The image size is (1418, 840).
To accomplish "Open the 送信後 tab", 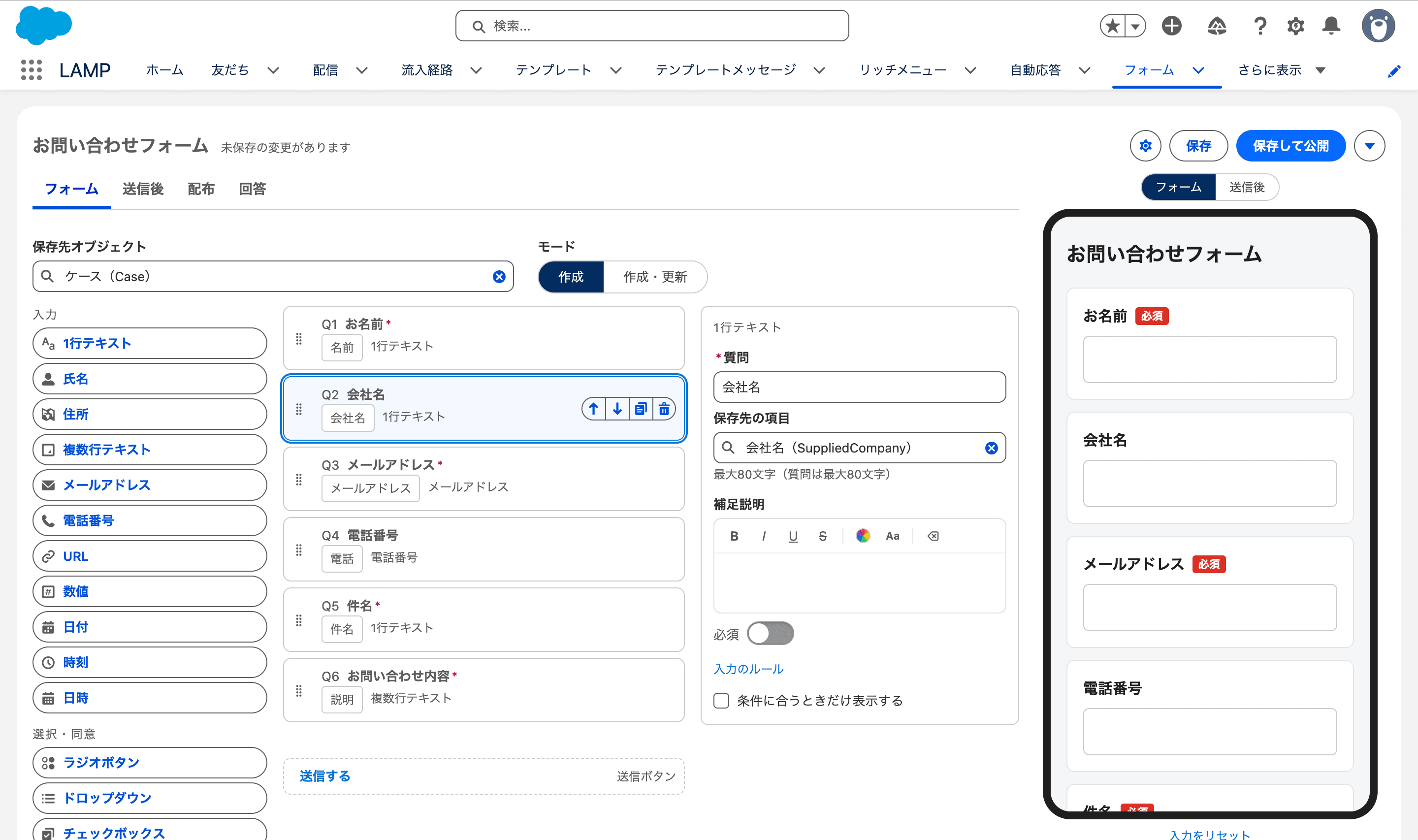I will tap(143, 189).
